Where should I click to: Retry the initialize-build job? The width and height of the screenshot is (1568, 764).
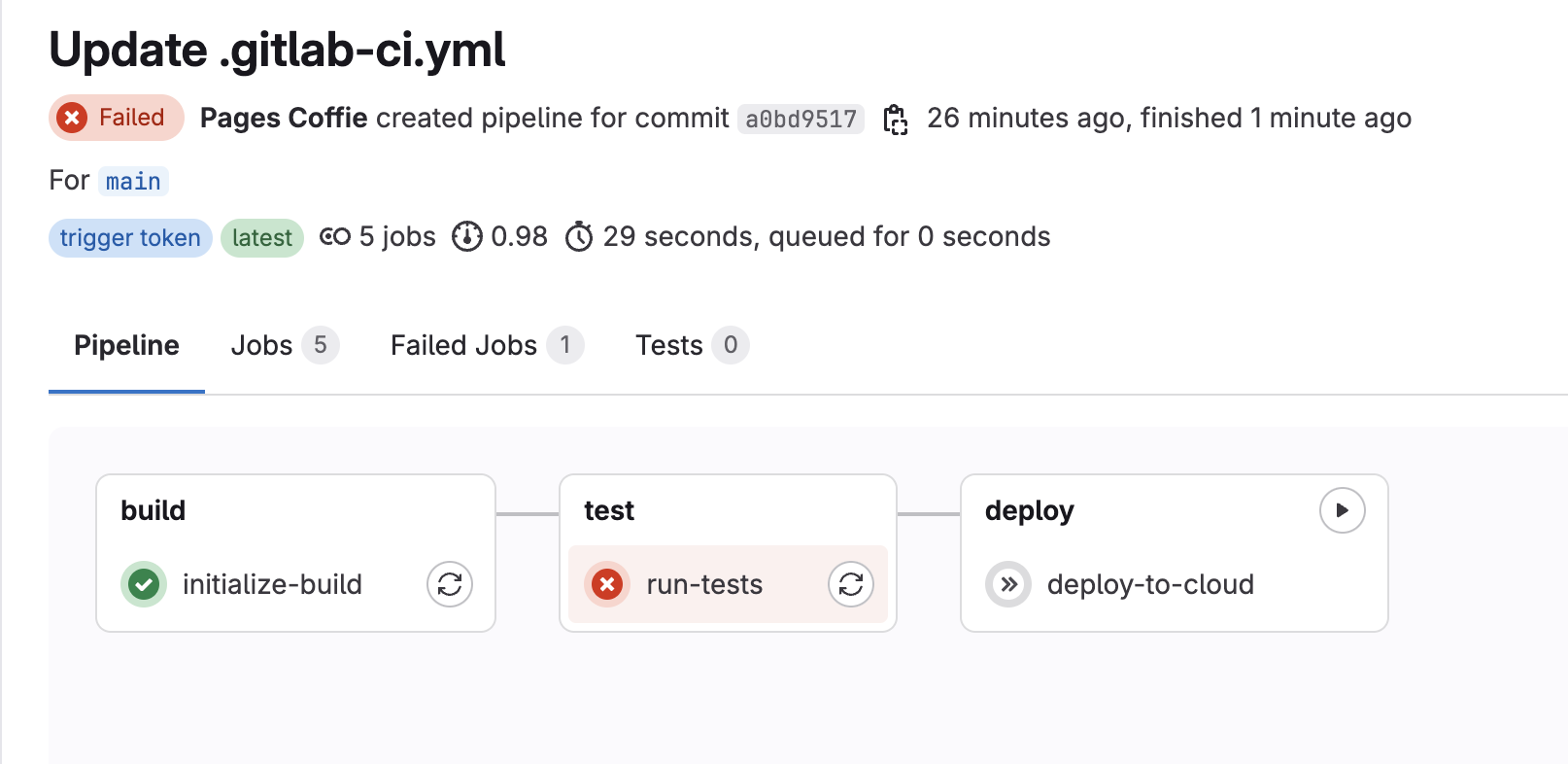pos(449,584)
